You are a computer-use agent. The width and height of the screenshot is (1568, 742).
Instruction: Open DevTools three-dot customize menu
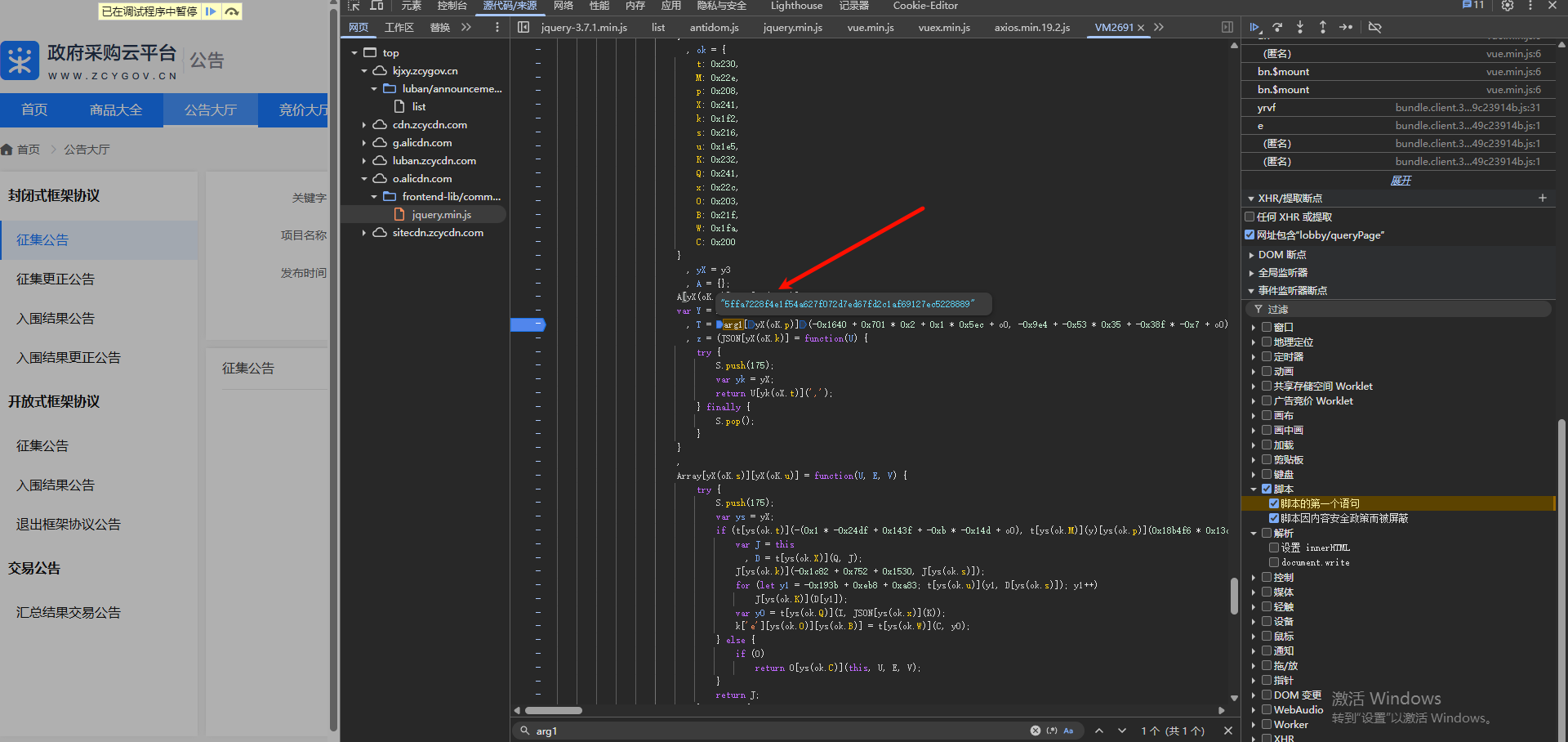pos(1530,6)
